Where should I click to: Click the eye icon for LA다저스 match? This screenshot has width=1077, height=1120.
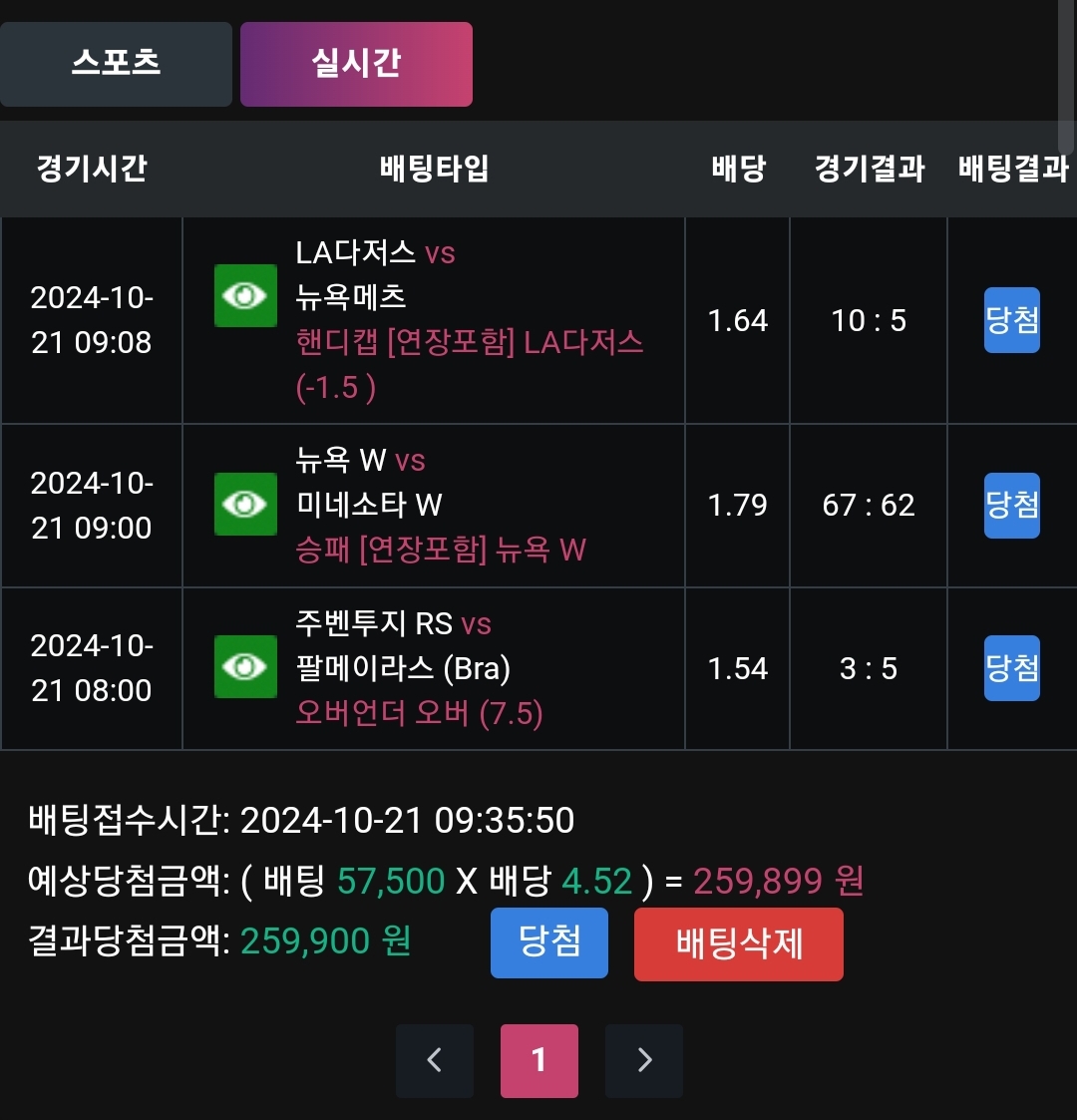pos(245,296)
